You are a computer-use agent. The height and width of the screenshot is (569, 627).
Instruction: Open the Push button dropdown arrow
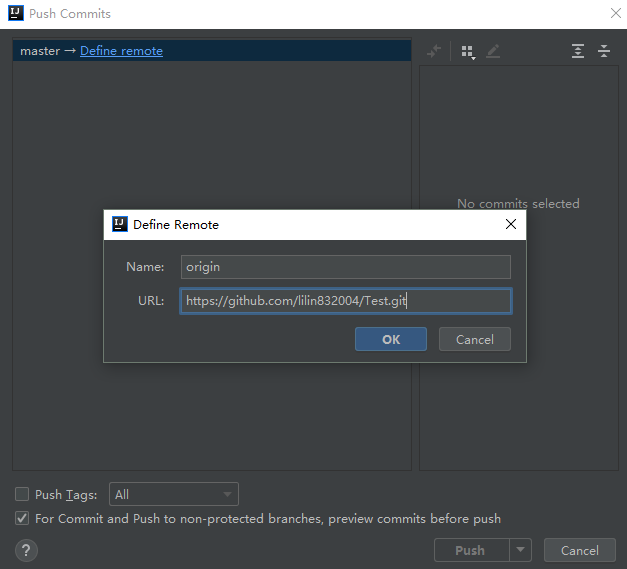(520, 550)
